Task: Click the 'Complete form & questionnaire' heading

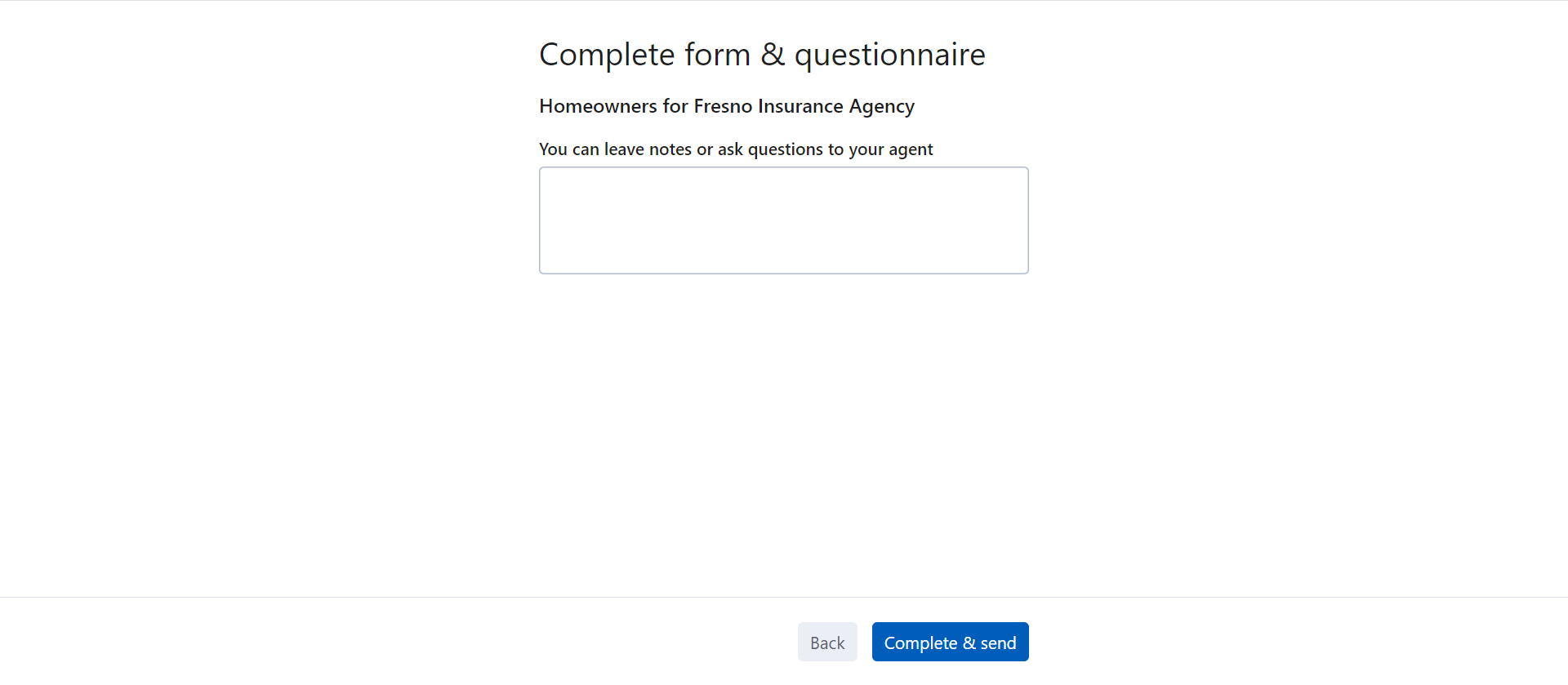Action: click(x=761, y=55)
